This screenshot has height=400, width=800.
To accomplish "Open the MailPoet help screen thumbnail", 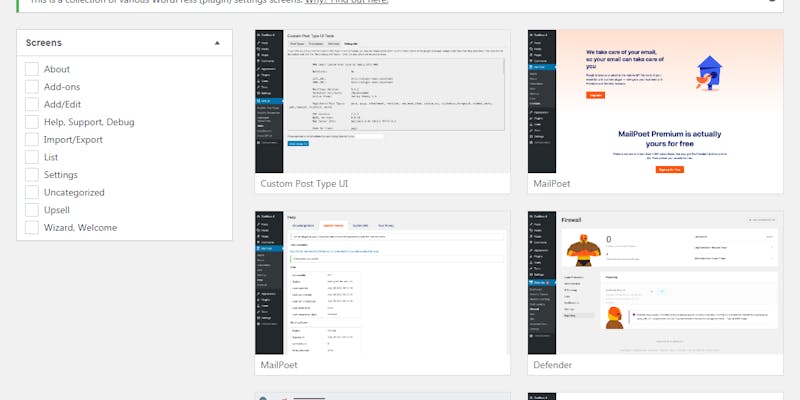I will click(382, 283).
